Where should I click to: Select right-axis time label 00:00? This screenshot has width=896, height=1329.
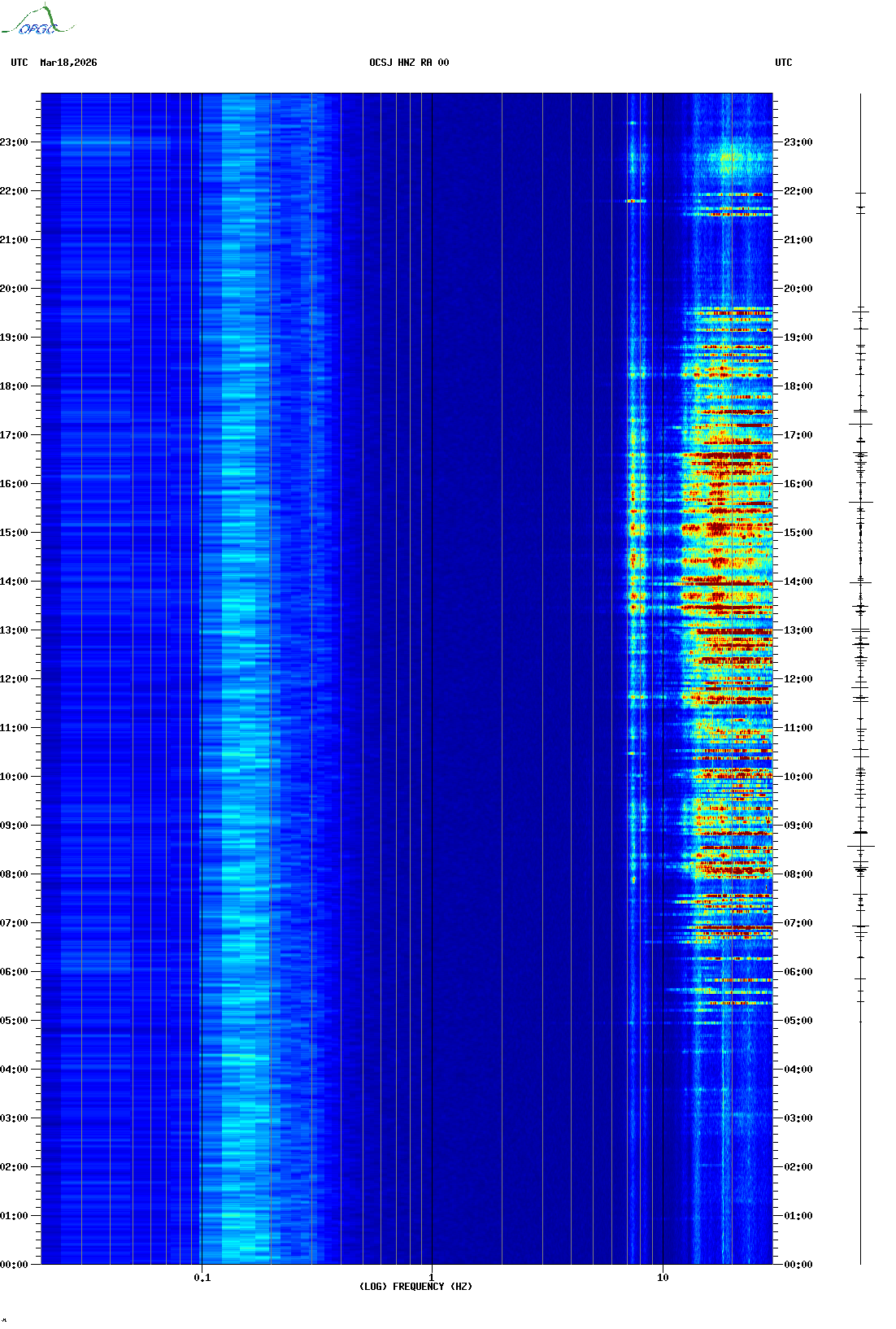pyautogui.click(x=798, y=1265)
